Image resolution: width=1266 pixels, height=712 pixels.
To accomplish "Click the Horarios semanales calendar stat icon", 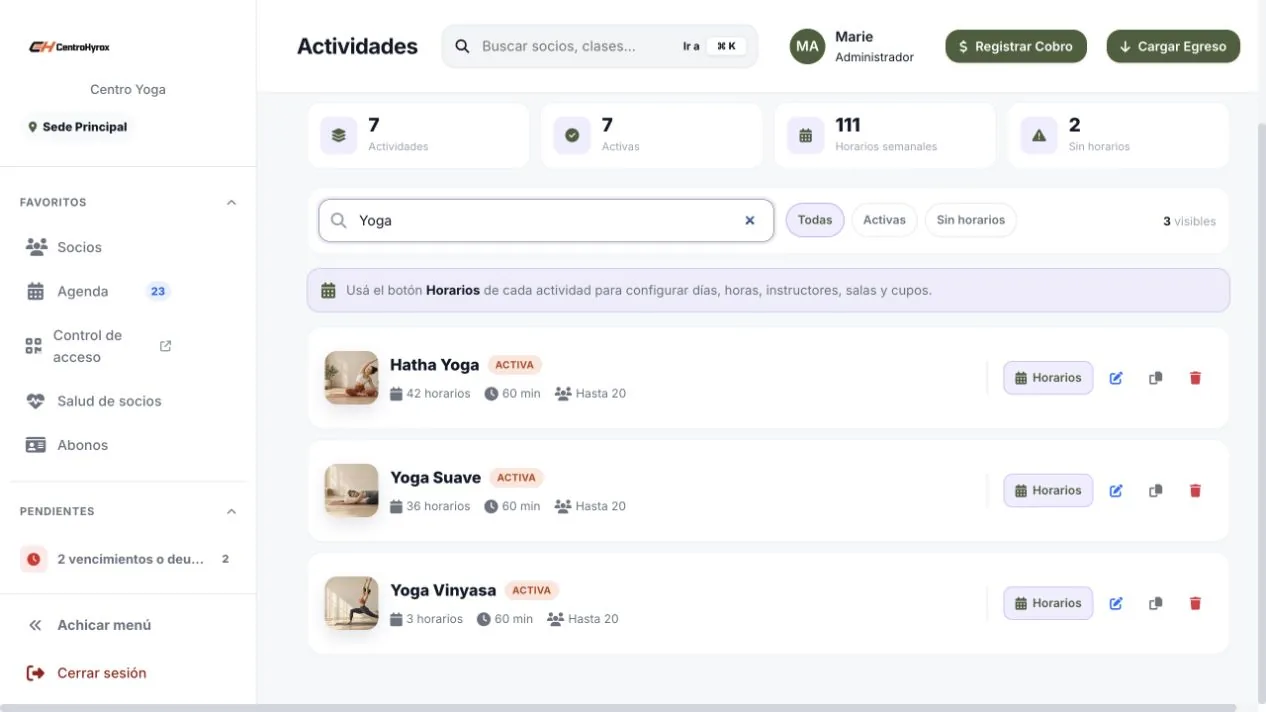I will (x=805, y=136).
